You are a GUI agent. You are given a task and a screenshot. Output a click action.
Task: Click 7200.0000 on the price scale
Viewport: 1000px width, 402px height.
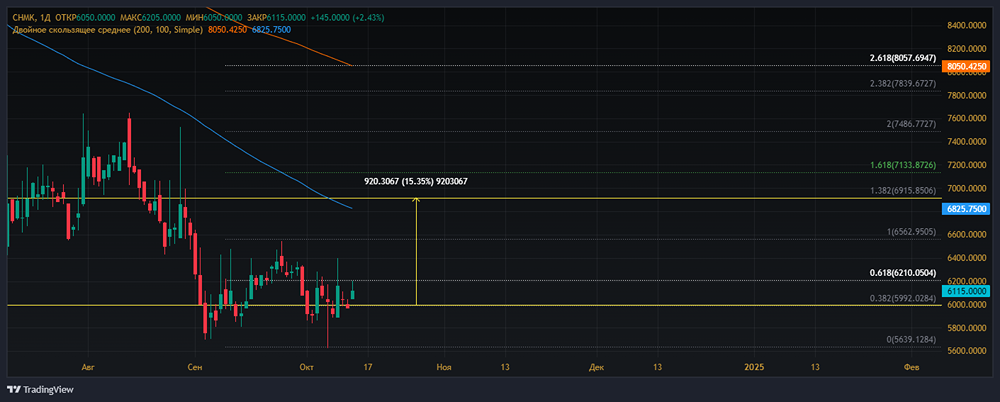tap(967, 165)
